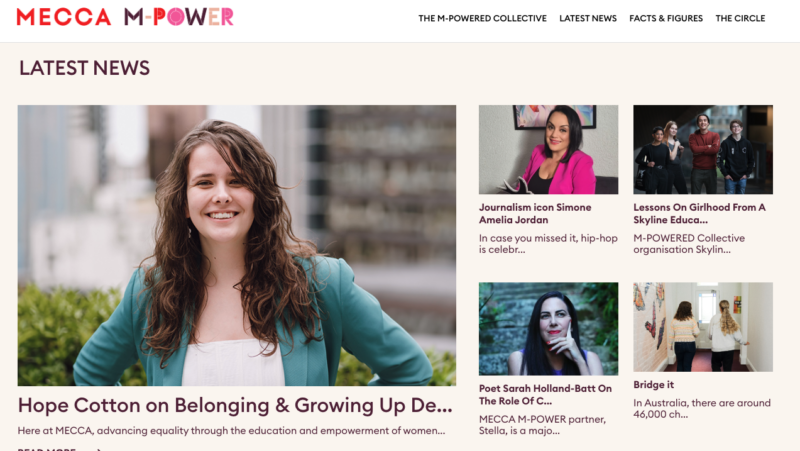Open Bridge it hallway photo thumbnail

(x=703, y=327)
